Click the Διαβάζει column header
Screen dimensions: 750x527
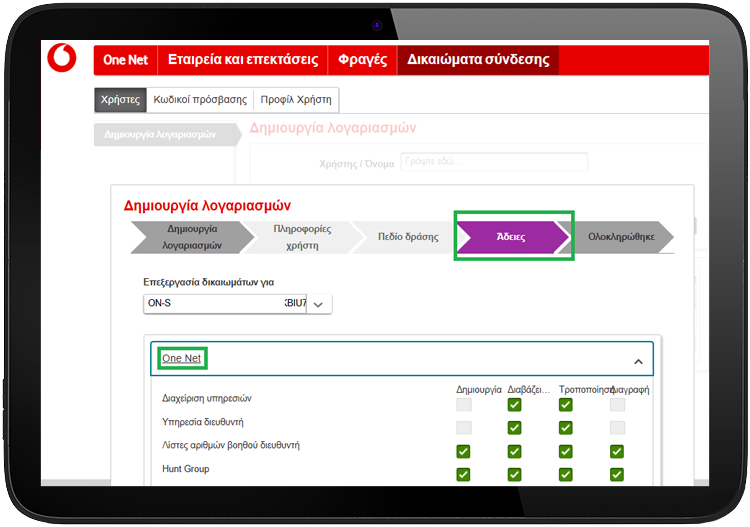[529, 390]
